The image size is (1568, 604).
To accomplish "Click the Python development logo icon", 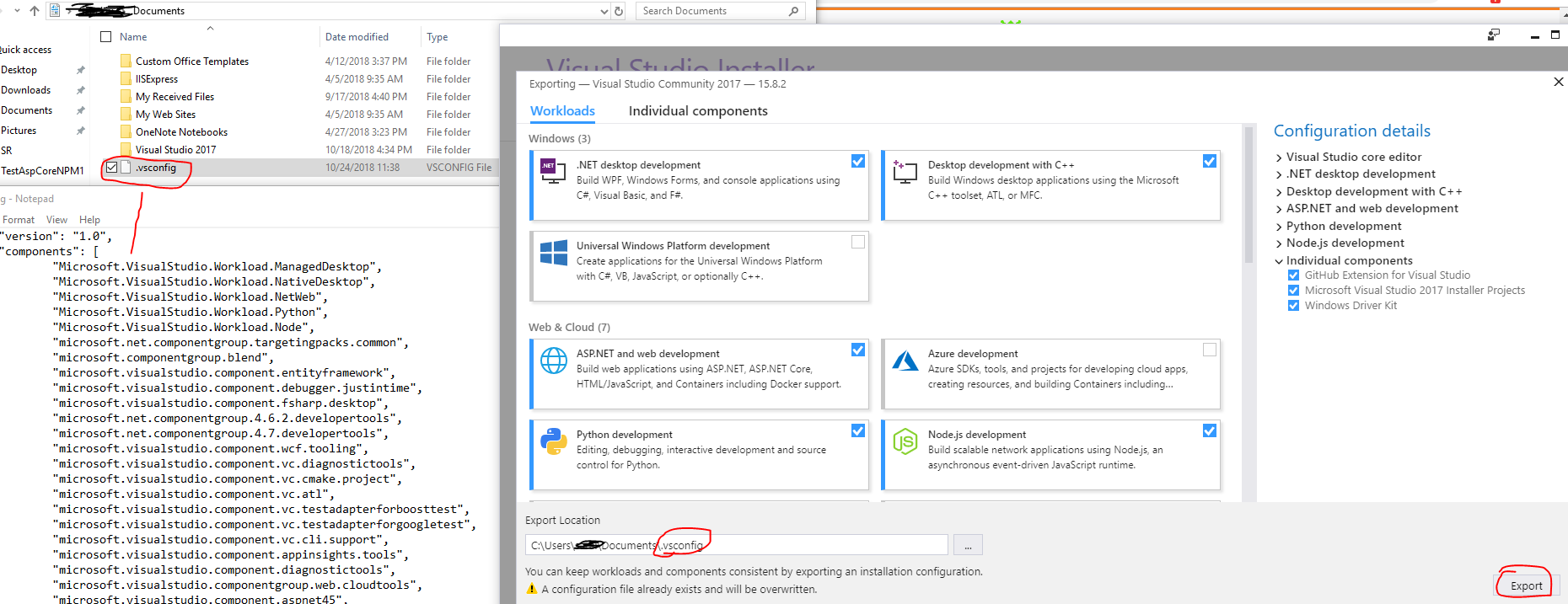I will pos(553,441).
